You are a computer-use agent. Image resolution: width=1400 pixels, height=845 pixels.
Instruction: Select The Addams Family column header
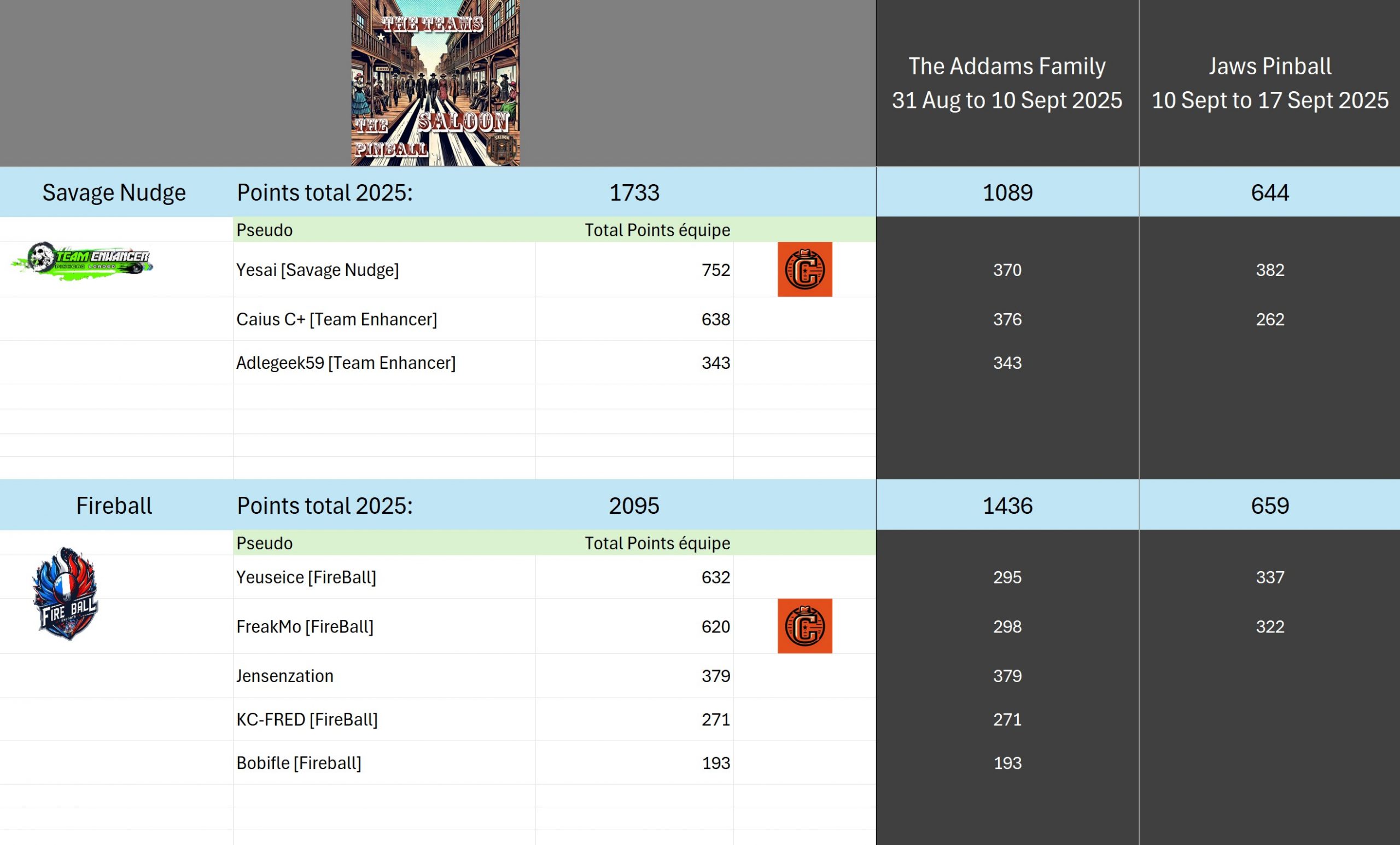(x=1007, y=83)
